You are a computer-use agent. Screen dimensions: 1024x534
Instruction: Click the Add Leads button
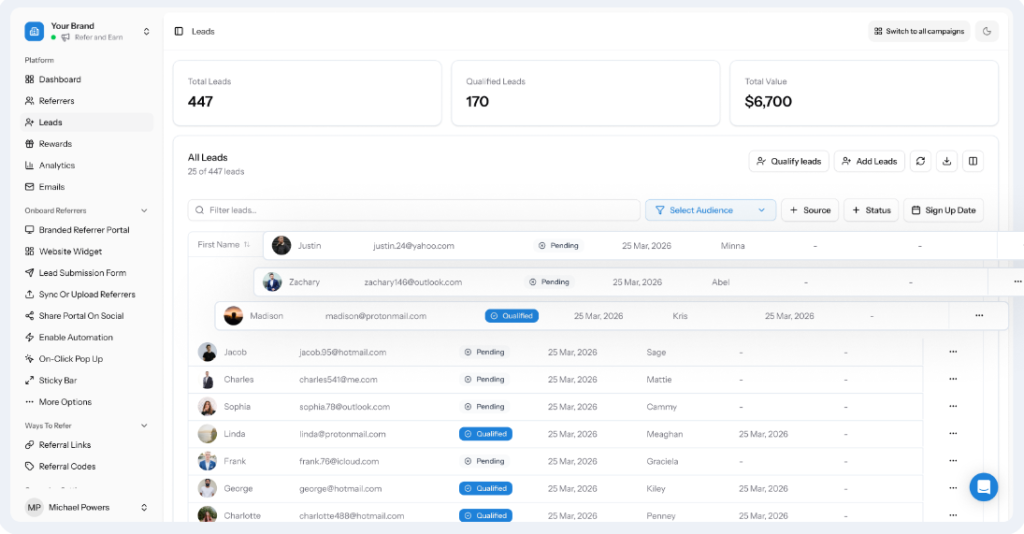click(869, 161)
